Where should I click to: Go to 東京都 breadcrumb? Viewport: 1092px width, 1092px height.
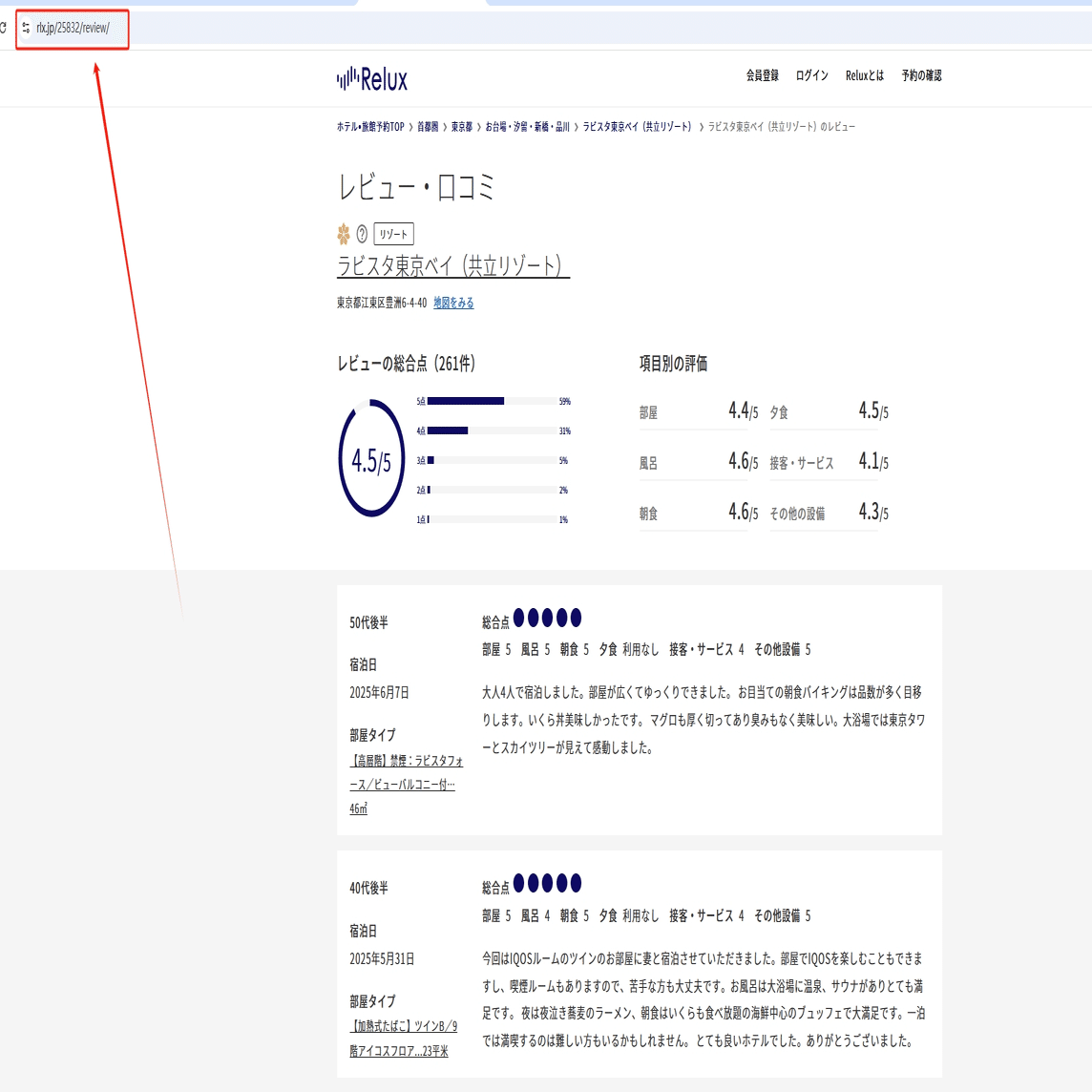point(462,127)
